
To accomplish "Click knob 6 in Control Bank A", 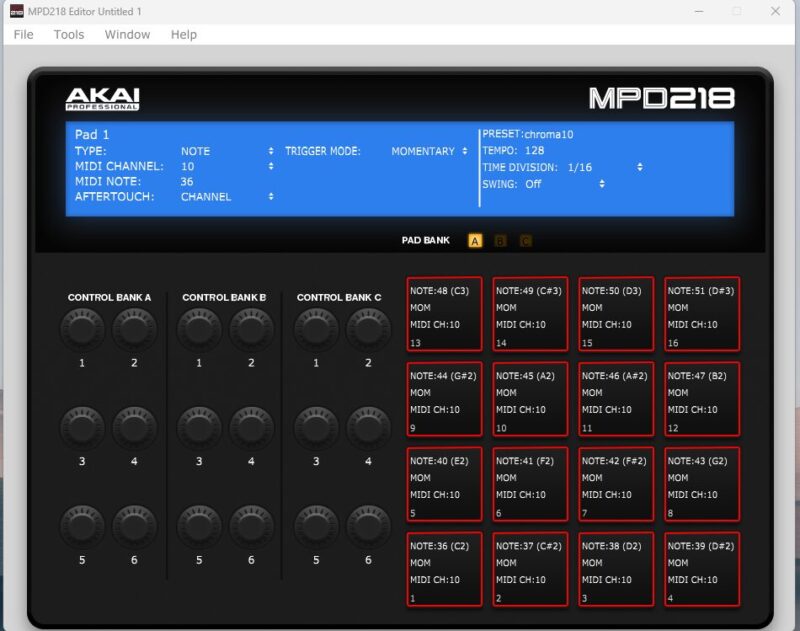I will point(134,526).
